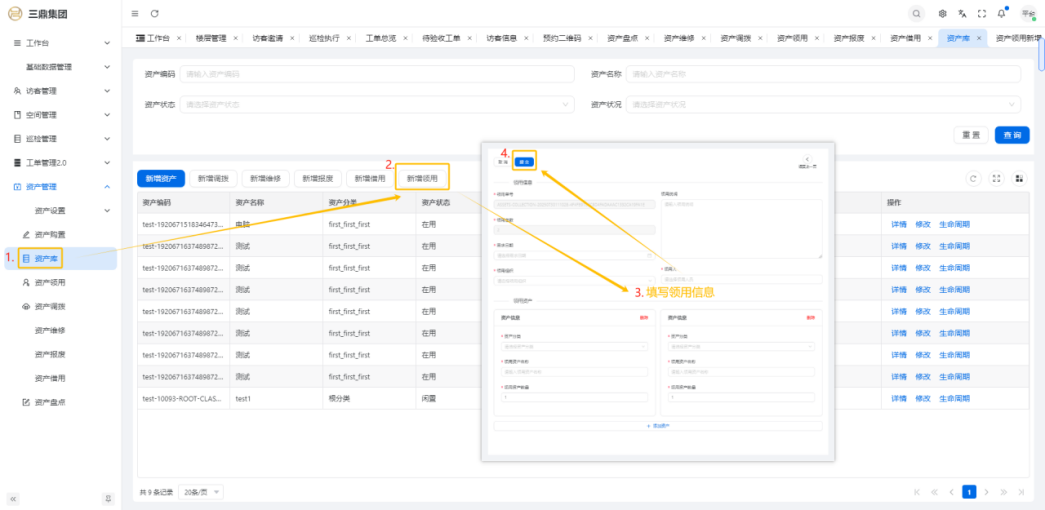Click the blue 查询 button

(x=1012, y=135)
